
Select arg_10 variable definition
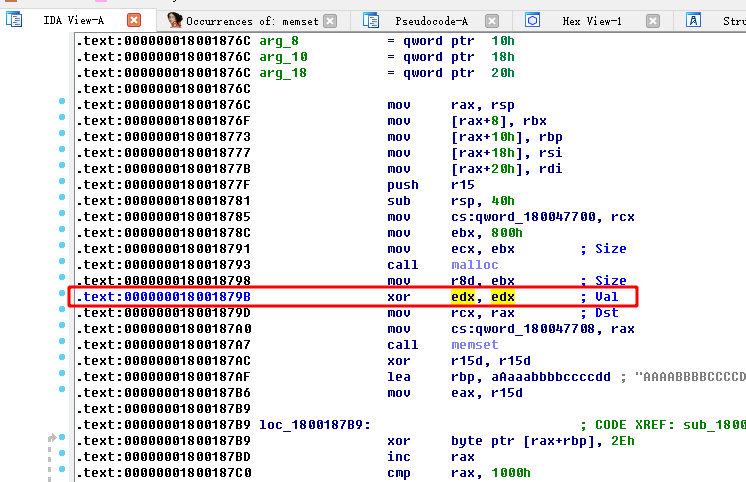pos(283,57)
